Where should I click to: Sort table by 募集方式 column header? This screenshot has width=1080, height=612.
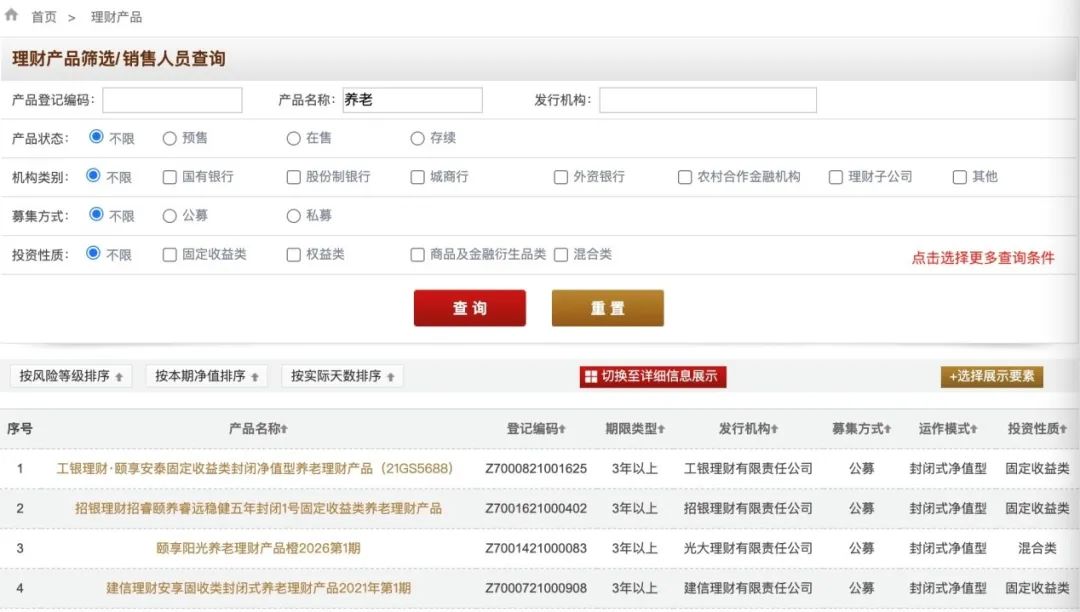point(861,428)
